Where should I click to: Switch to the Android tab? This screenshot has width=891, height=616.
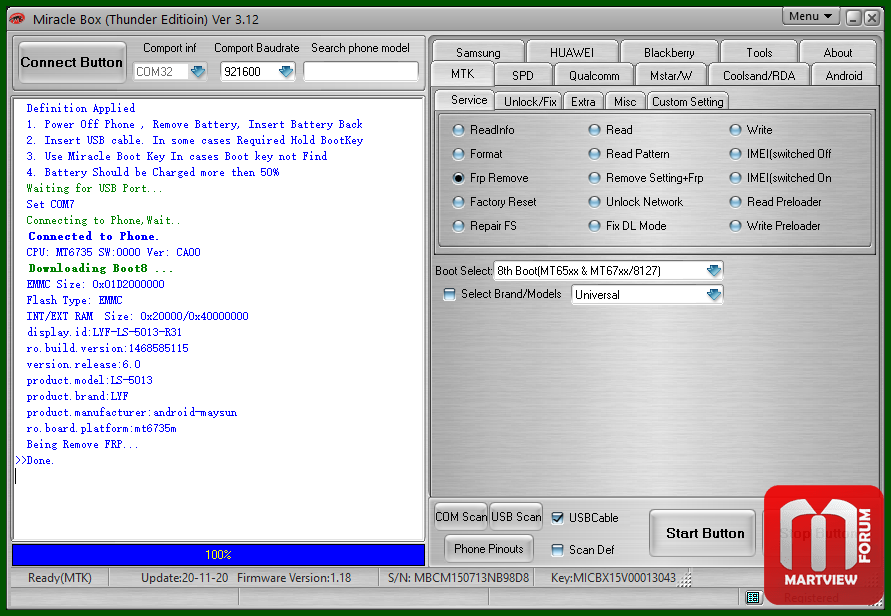coord(843,76)
